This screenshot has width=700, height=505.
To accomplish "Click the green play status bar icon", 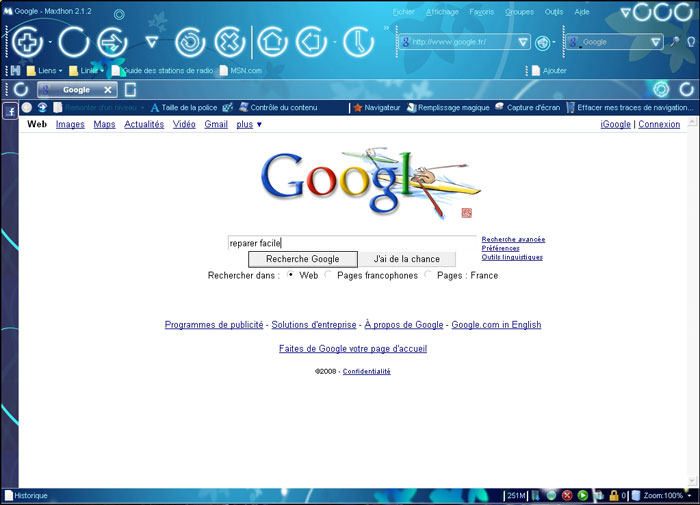I will pyautogui.click(x=583, y=495).
